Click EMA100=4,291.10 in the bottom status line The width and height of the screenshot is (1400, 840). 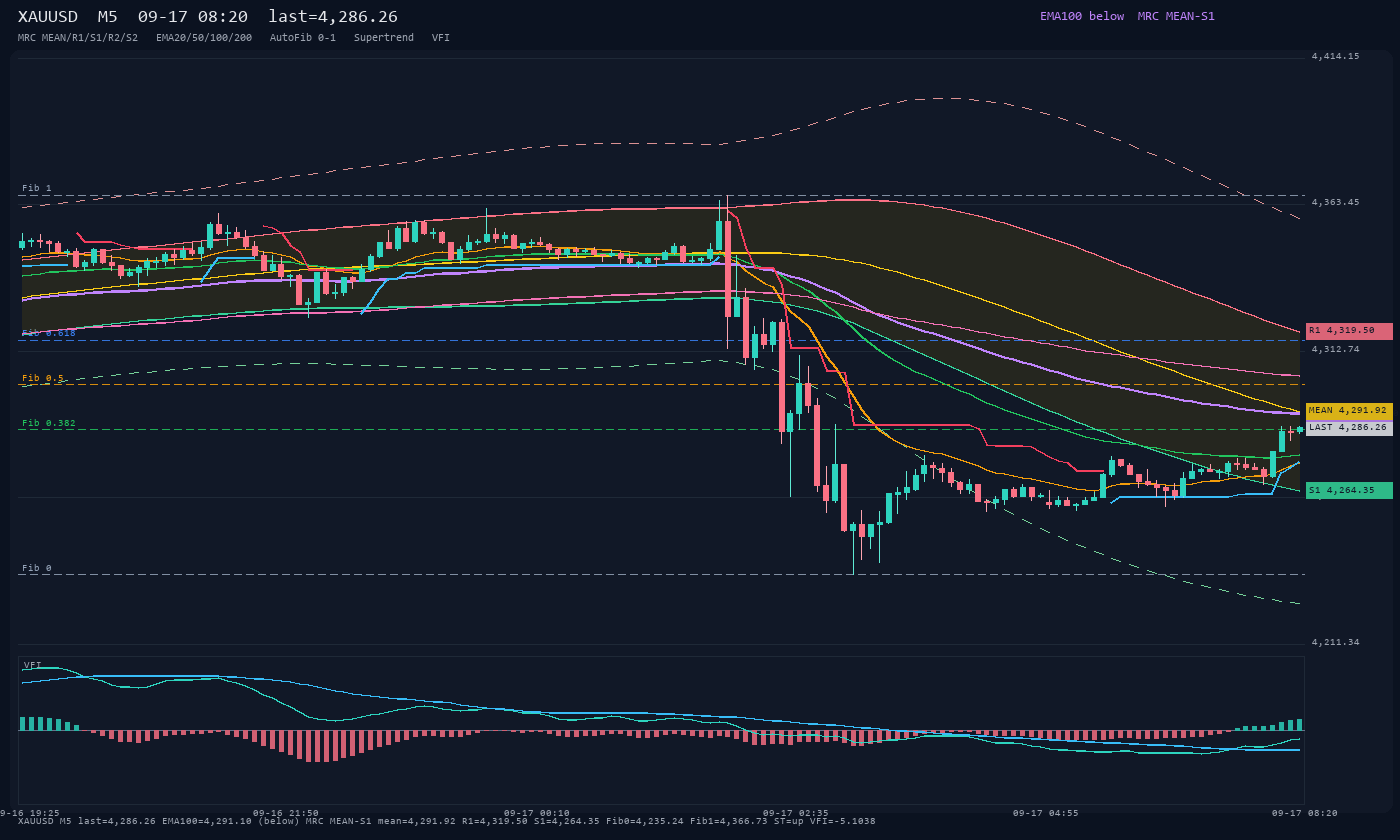point(207,821)
